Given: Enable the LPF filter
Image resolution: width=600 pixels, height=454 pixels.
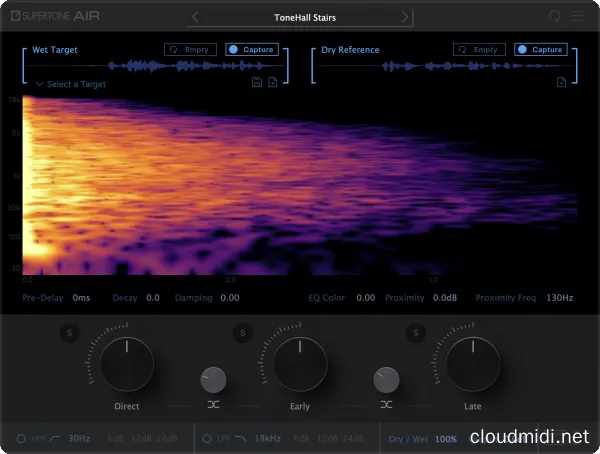Looking at the screenshot, I should [207, 439].
